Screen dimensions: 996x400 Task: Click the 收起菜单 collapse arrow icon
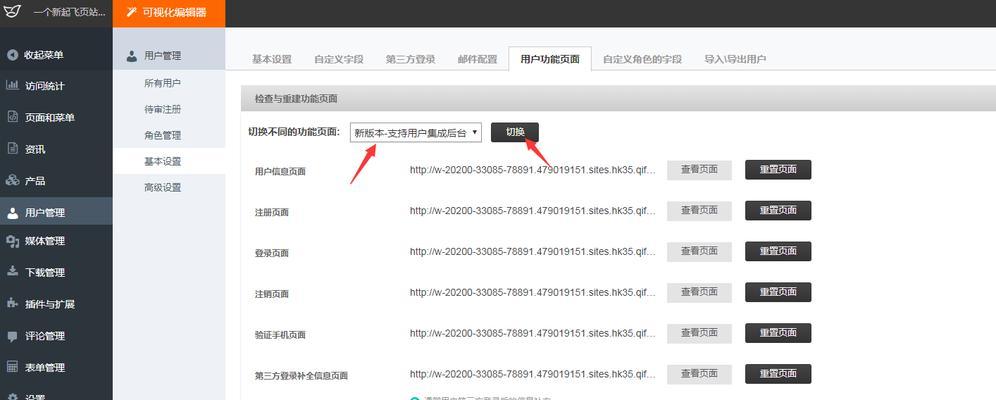point(12,55)
